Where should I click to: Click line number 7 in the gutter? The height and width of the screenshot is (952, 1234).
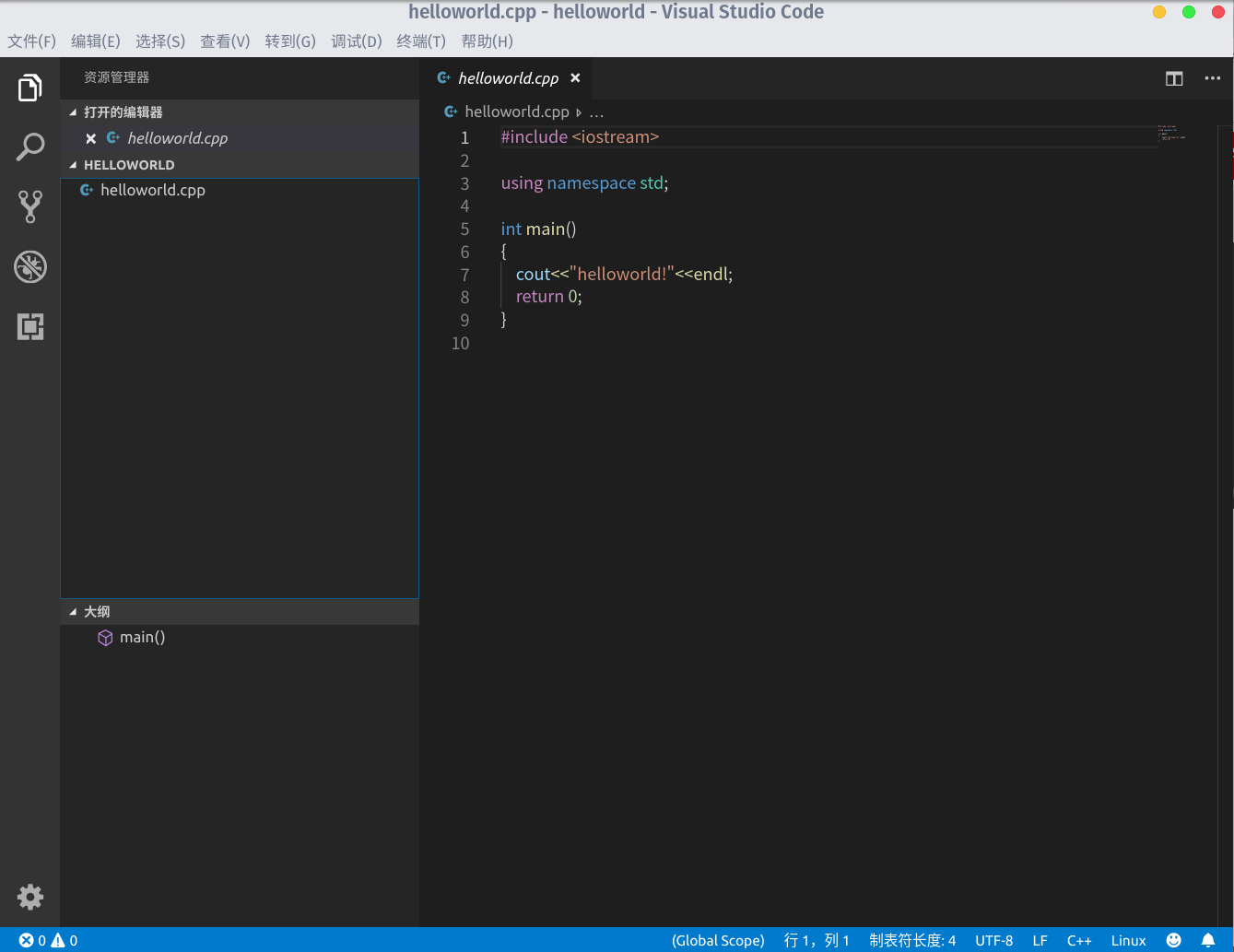pos(464,275)
